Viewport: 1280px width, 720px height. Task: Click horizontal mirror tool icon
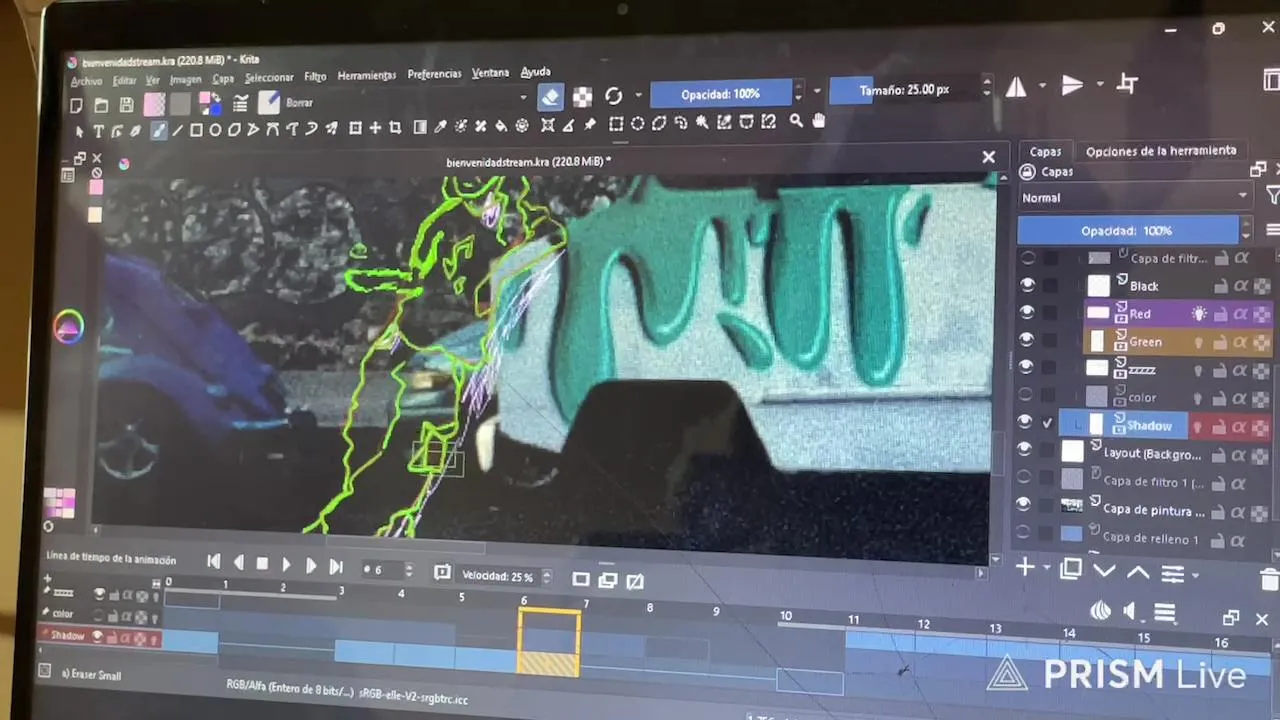pyautogui.click(x=1016, y=88)
